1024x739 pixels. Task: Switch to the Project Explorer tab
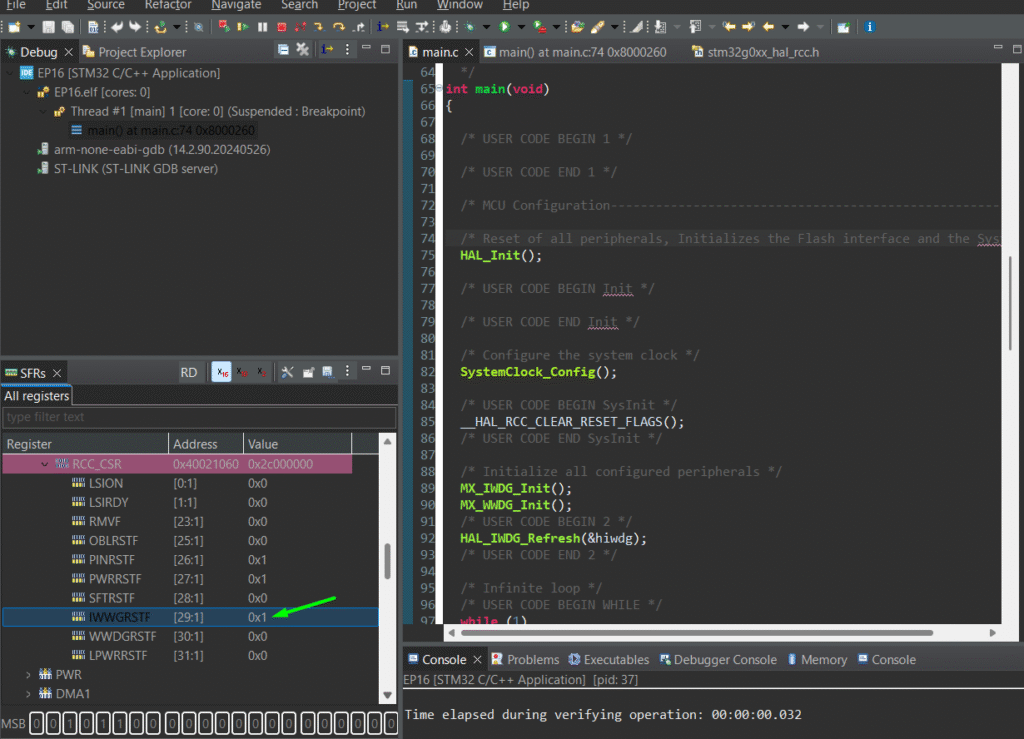pos(135,52)
